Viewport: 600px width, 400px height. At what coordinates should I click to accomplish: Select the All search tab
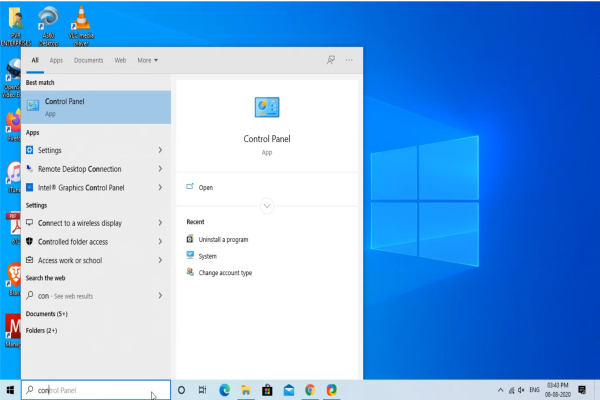click(x=35, y=60)
